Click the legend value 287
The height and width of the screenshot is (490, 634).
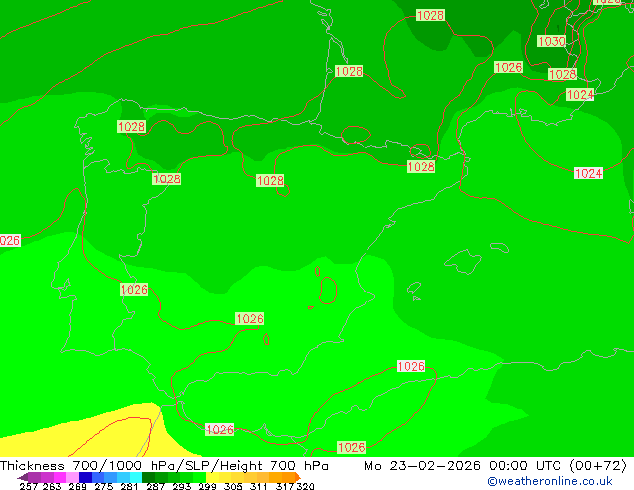155,486
